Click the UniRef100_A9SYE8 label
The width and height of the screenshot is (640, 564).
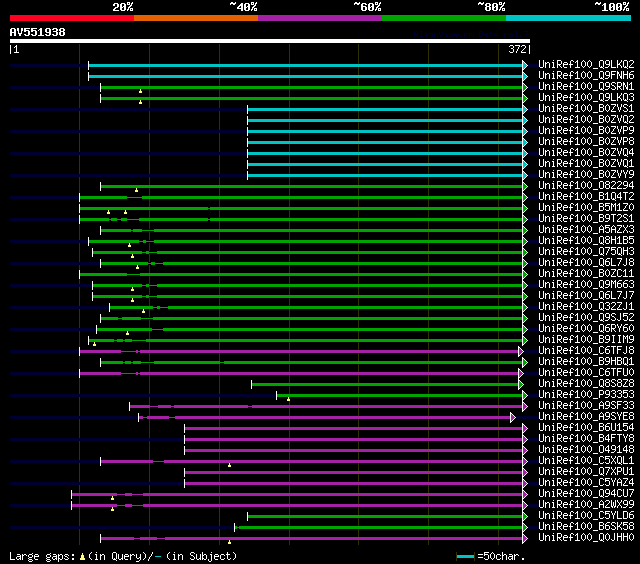point(586,417)
